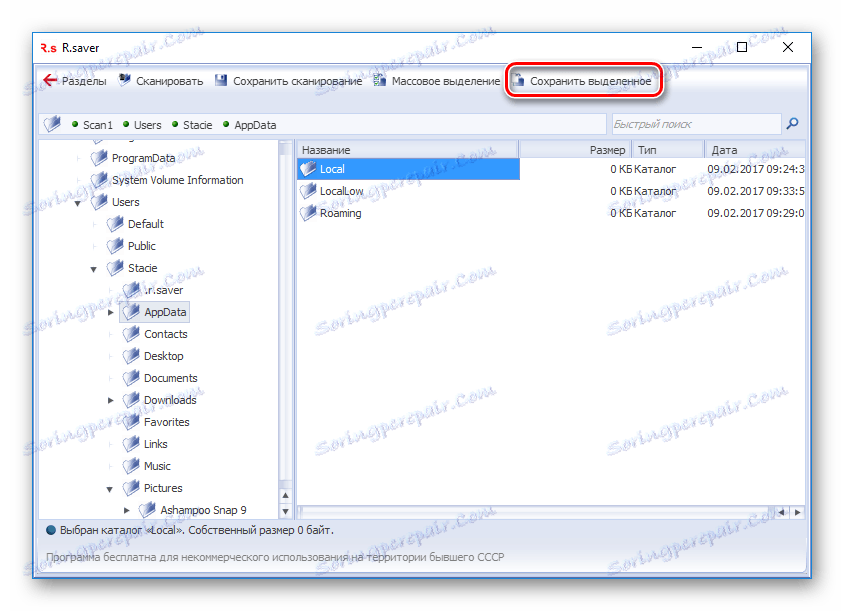Expand the Ashampoo Snap 9 node
This screenshot has height=611, width=844.
126,510
